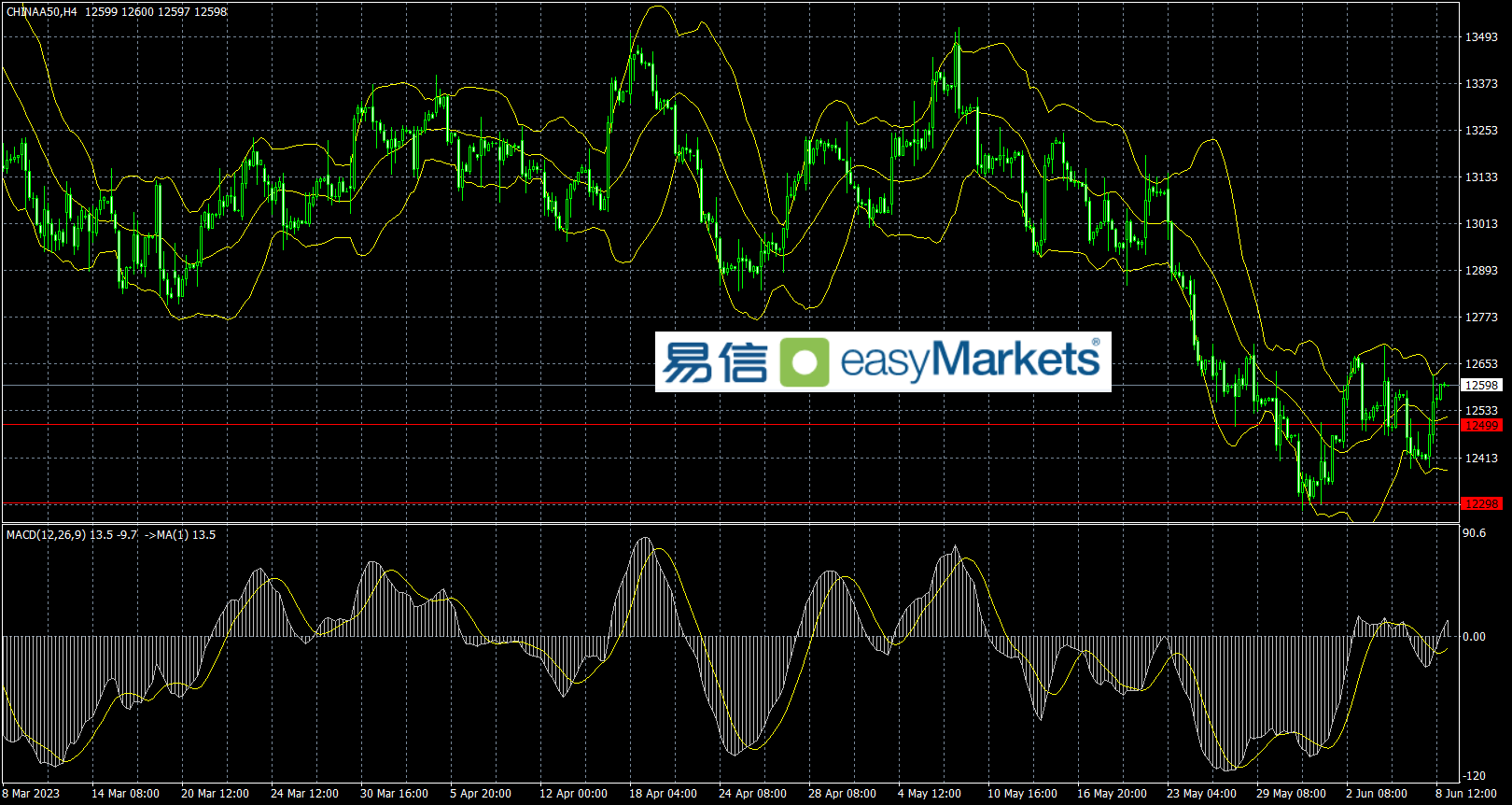1512x805 pixels.
Task: Click the 10 May 16:00 time label
Action: 1022,794
